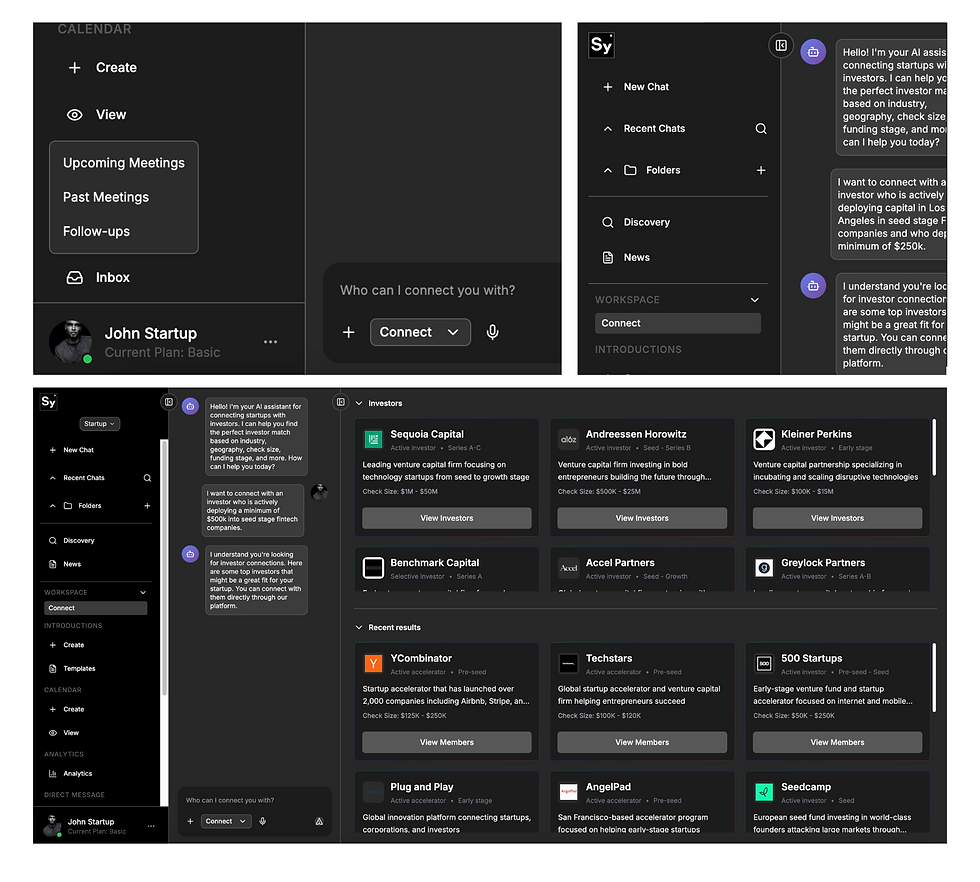
Task: Click the Sequoia Capital logo icon
Action: [x=373, y=439]
